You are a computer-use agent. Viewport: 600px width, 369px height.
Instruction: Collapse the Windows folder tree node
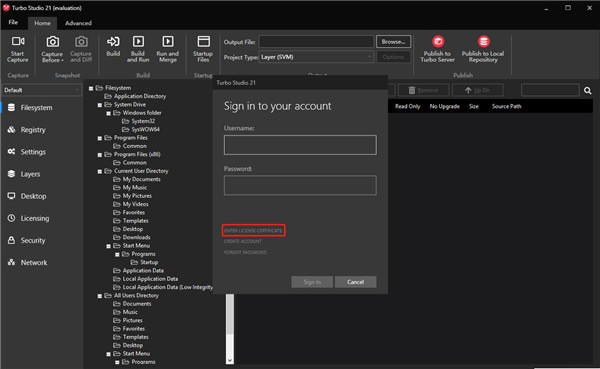[109, 113]
